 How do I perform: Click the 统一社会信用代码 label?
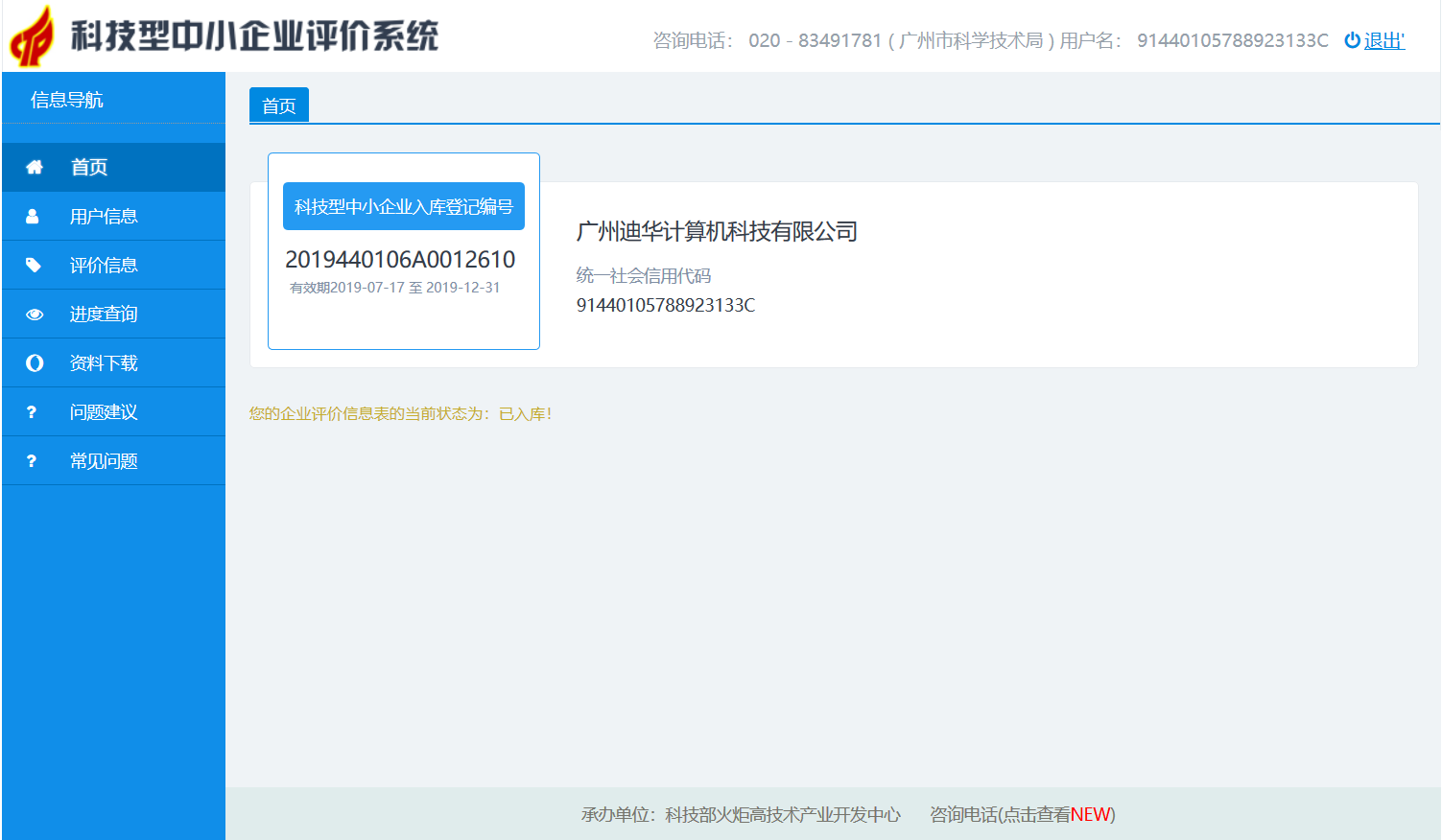644,276
